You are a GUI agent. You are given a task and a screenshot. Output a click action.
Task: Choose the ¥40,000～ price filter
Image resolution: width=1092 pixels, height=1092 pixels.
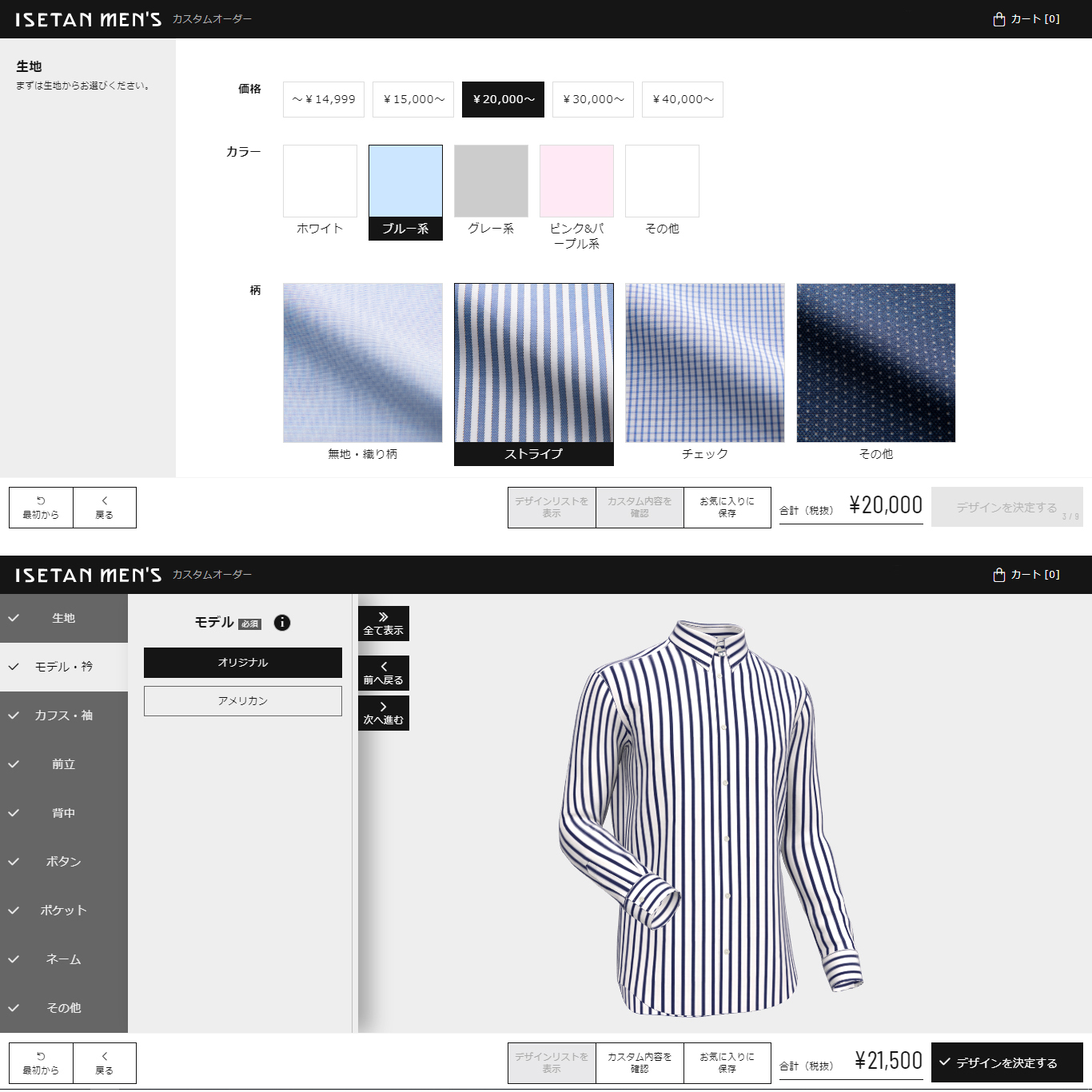(x=683, y=99)
